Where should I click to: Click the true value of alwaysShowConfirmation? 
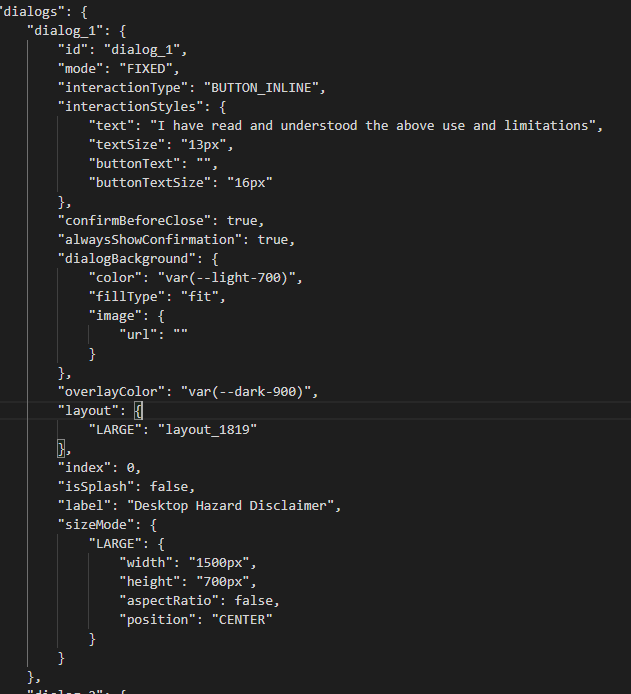(277, 239)
